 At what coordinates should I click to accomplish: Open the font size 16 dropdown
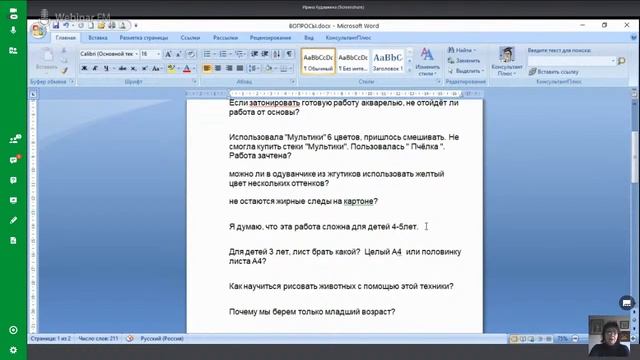158,54
